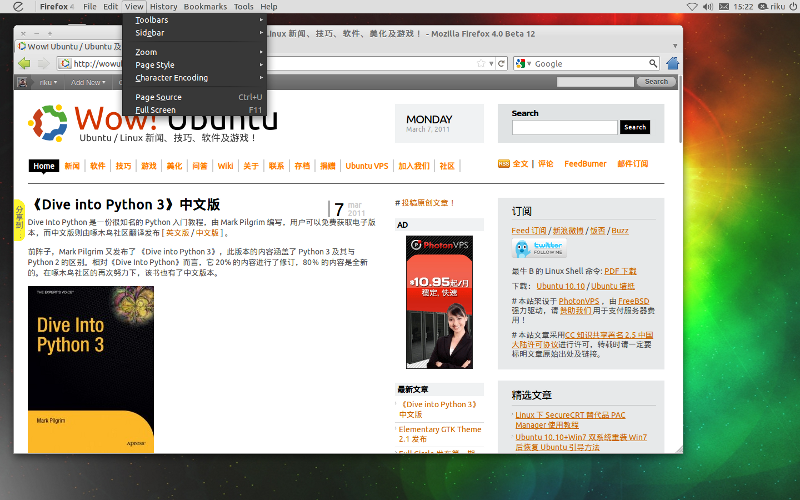Open the Wiki navigation link
Screen dimensions: 800x500
[x=225, y=166]
